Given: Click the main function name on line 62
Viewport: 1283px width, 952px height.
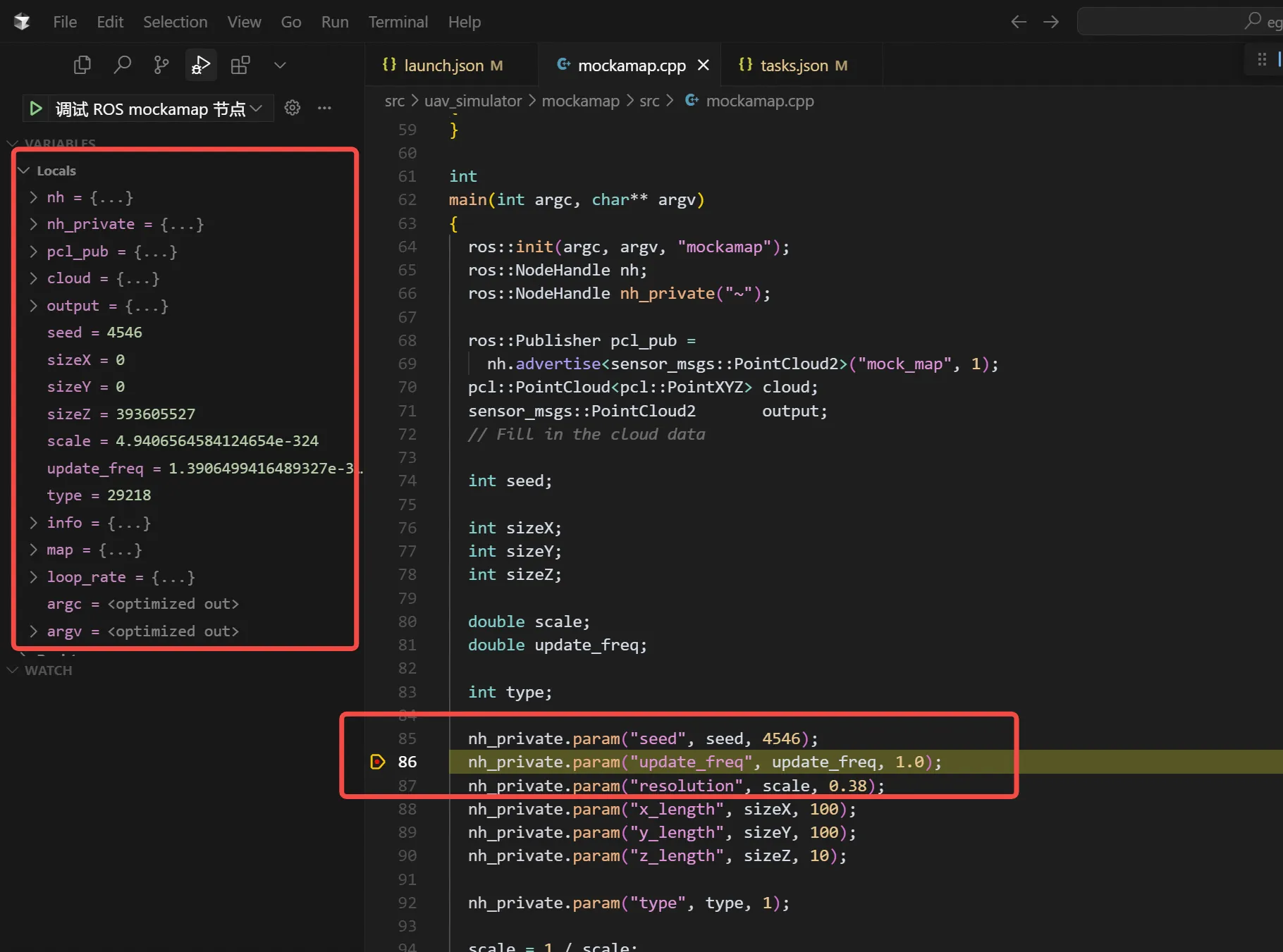Looking at the screenshot, I should 468,199.
